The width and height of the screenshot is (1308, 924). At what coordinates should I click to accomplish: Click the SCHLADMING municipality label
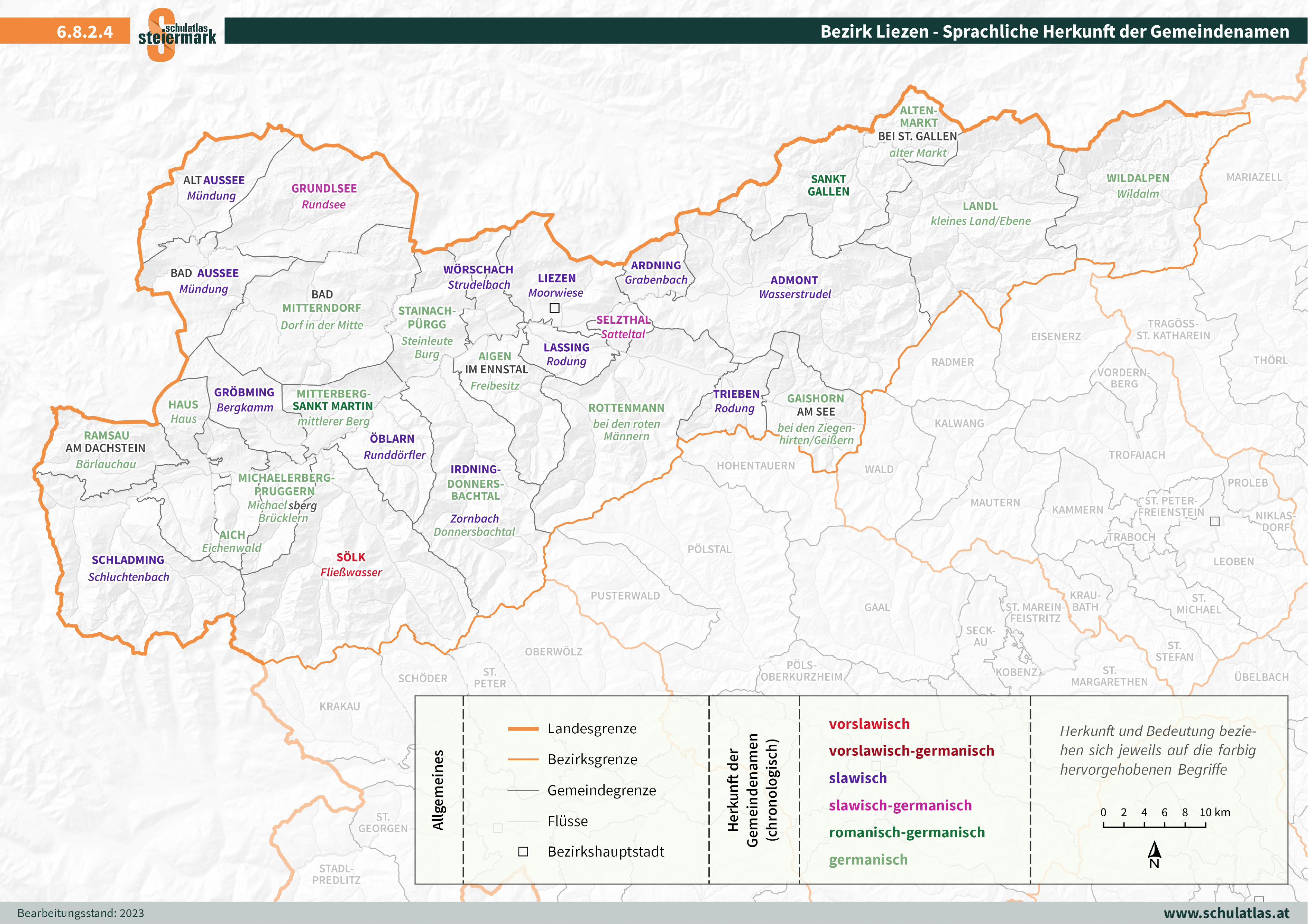click(127, 560)
